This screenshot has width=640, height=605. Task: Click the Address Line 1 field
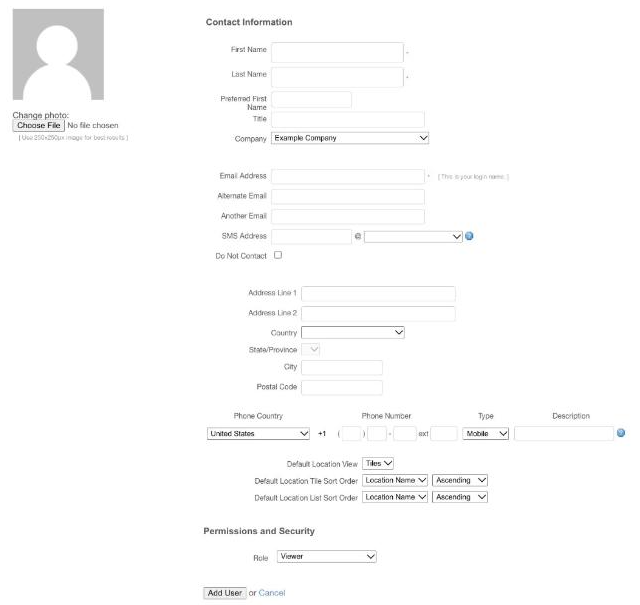(378, 294)
